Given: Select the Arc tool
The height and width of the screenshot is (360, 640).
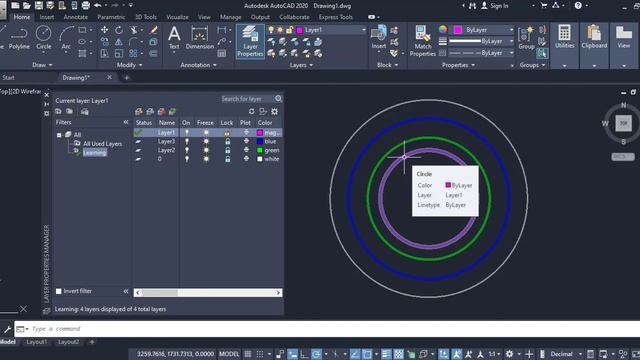Looking at the screenshot, I should pyautogui.click(x=66, y=38).
